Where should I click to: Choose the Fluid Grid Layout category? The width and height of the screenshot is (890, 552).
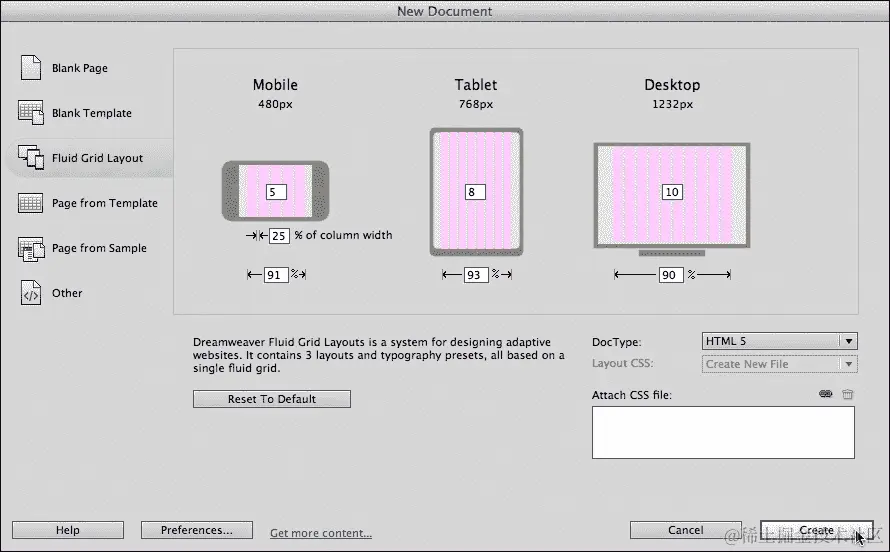point(97,158)
